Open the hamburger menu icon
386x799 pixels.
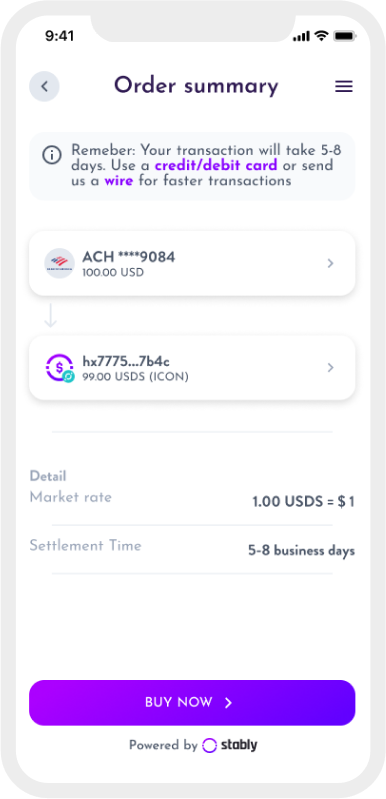click(x=344, y=87)
